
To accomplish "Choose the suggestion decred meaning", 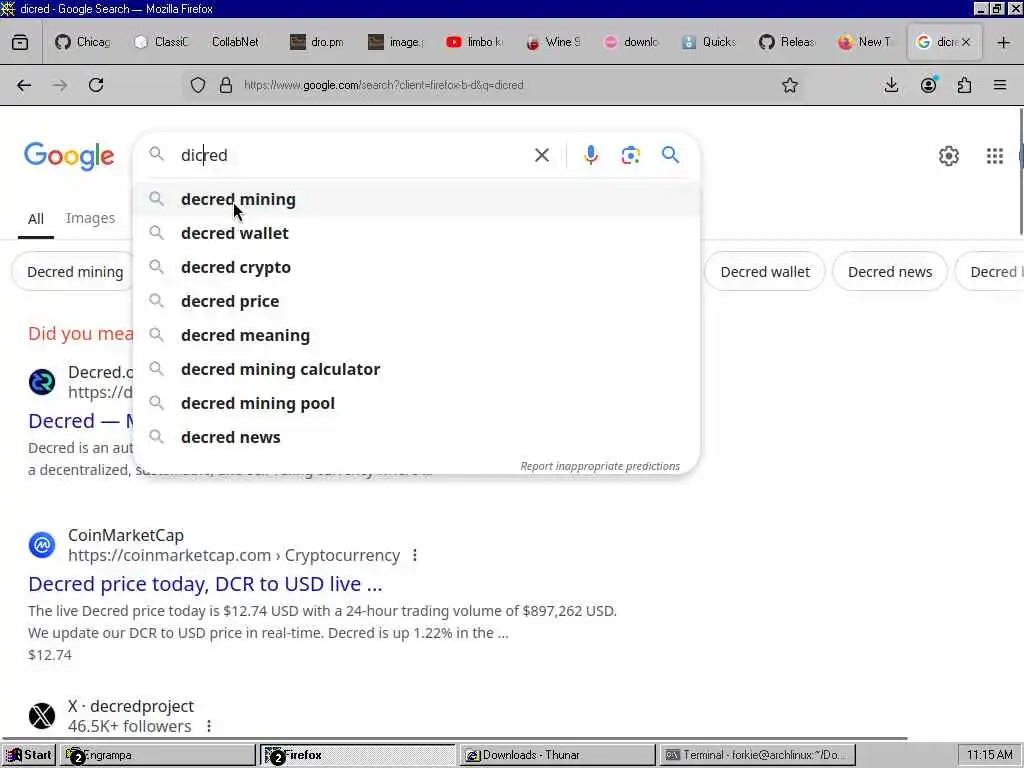I will tap(417, 335).
